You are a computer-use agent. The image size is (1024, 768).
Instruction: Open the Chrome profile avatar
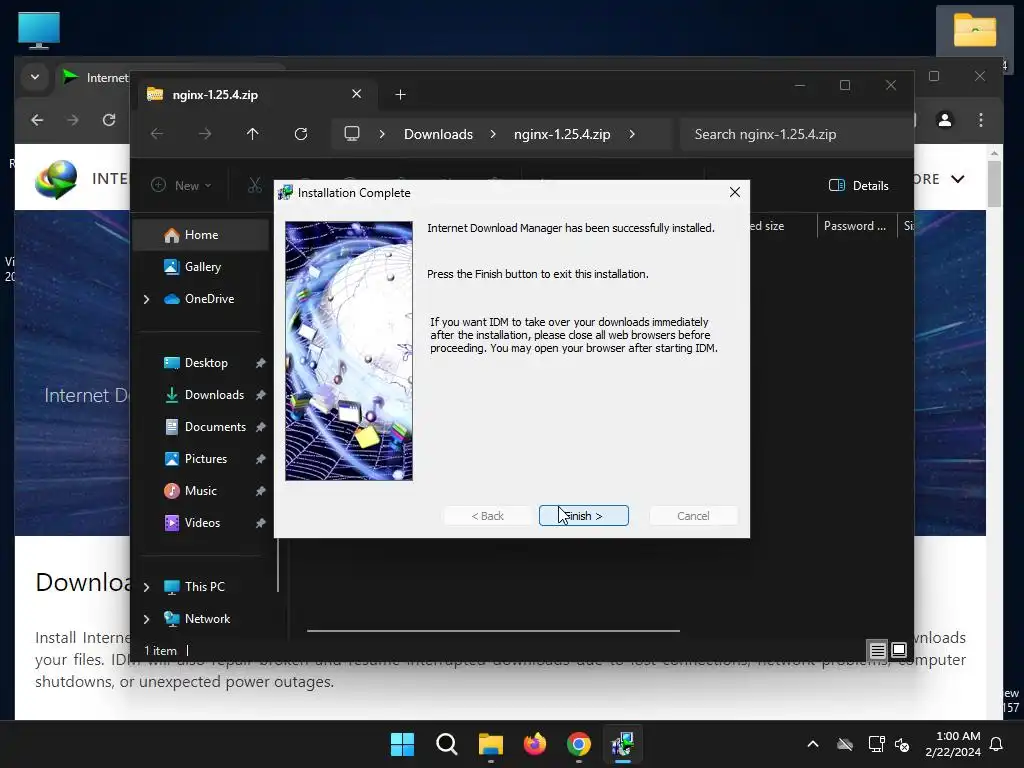tap(944, 120)
